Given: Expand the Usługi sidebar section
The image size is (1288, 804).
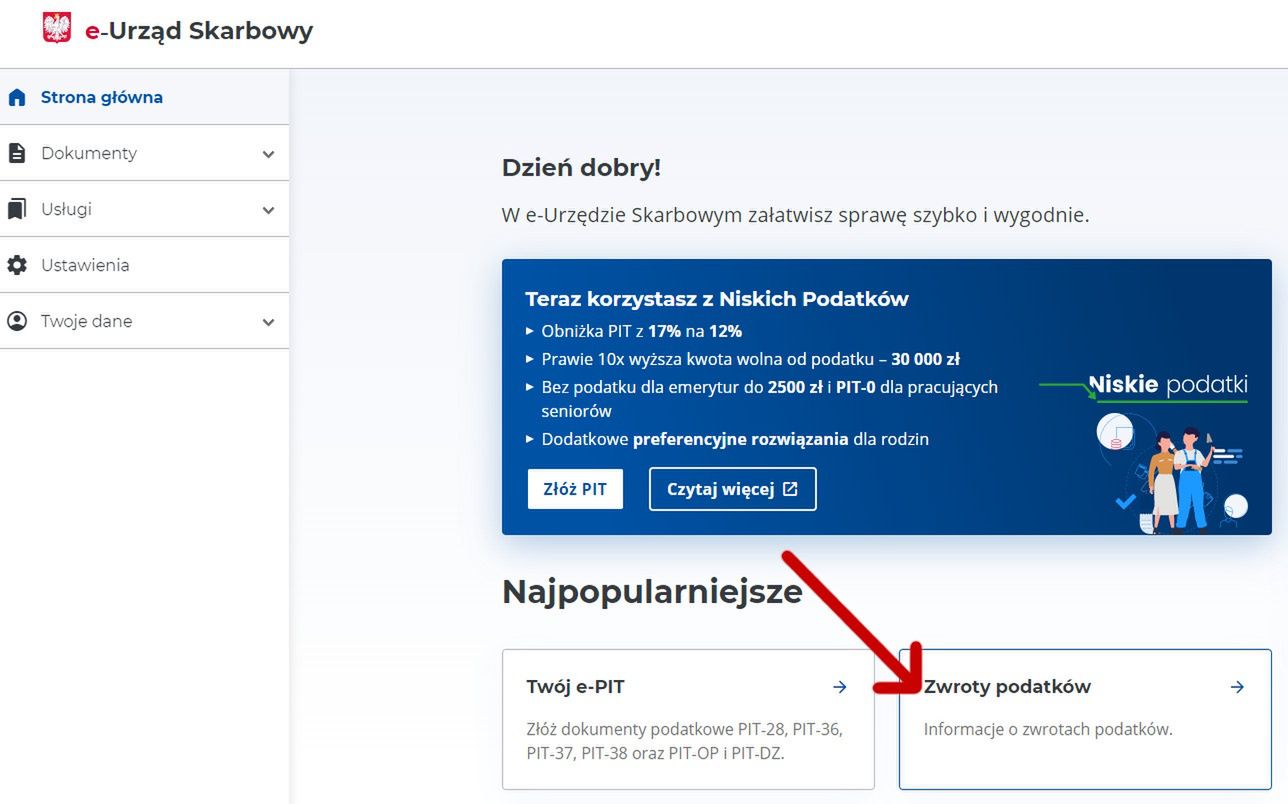Looking at the screenshot, I should (267, 210).
